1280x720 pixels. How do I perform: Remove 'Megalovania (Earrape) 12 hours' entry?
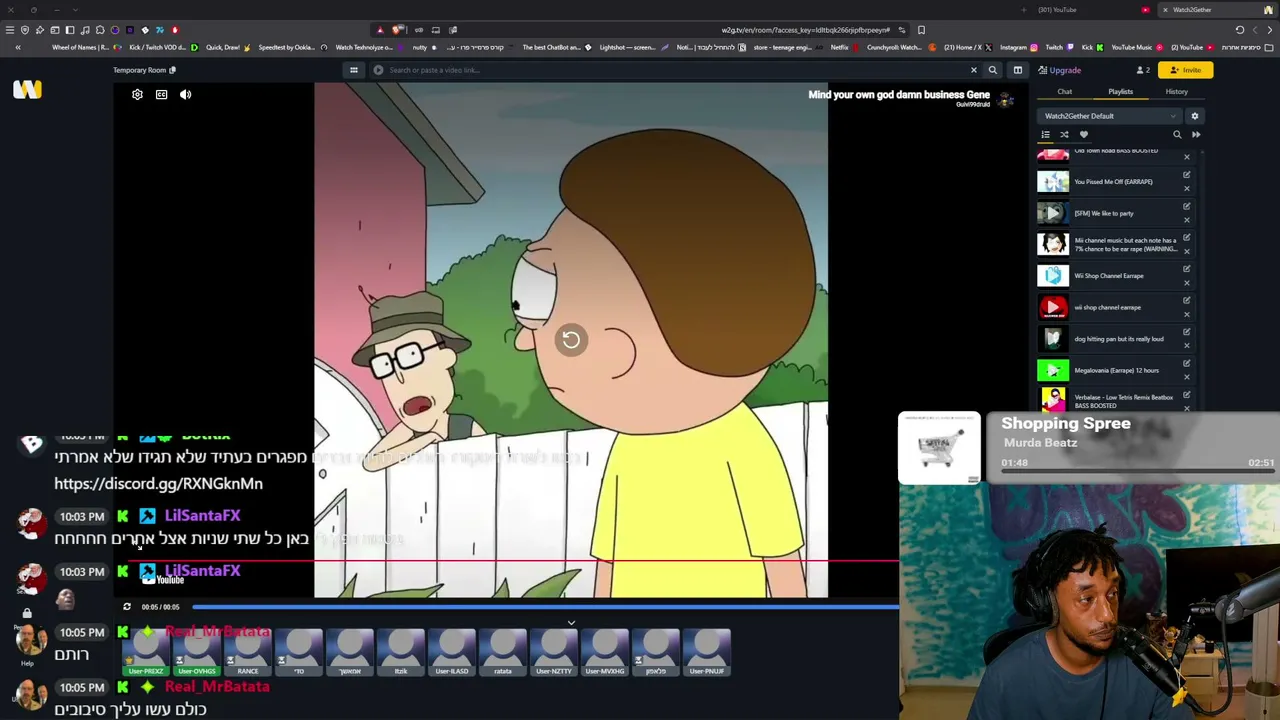1187,377
